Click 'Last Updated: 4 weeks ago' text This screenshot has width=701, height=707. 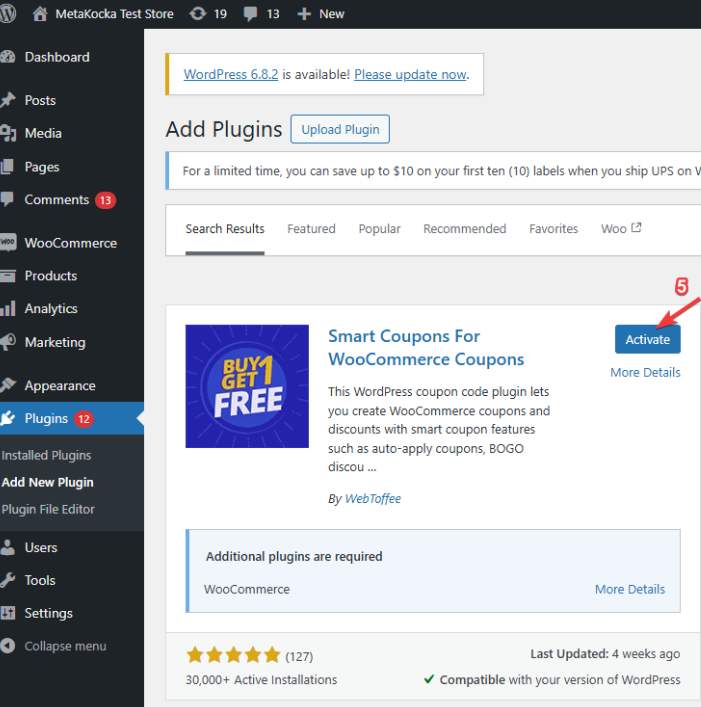605,654
